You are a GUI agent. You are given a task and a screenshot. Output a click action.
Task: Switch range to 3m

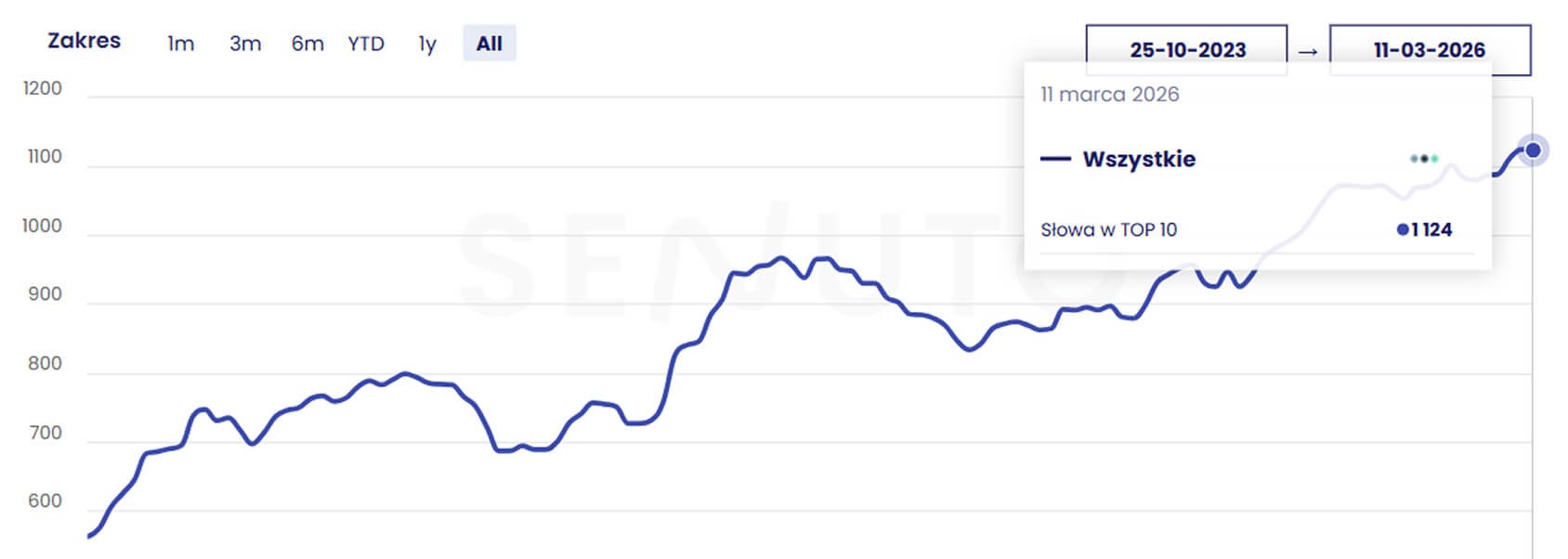click(245, 44)
